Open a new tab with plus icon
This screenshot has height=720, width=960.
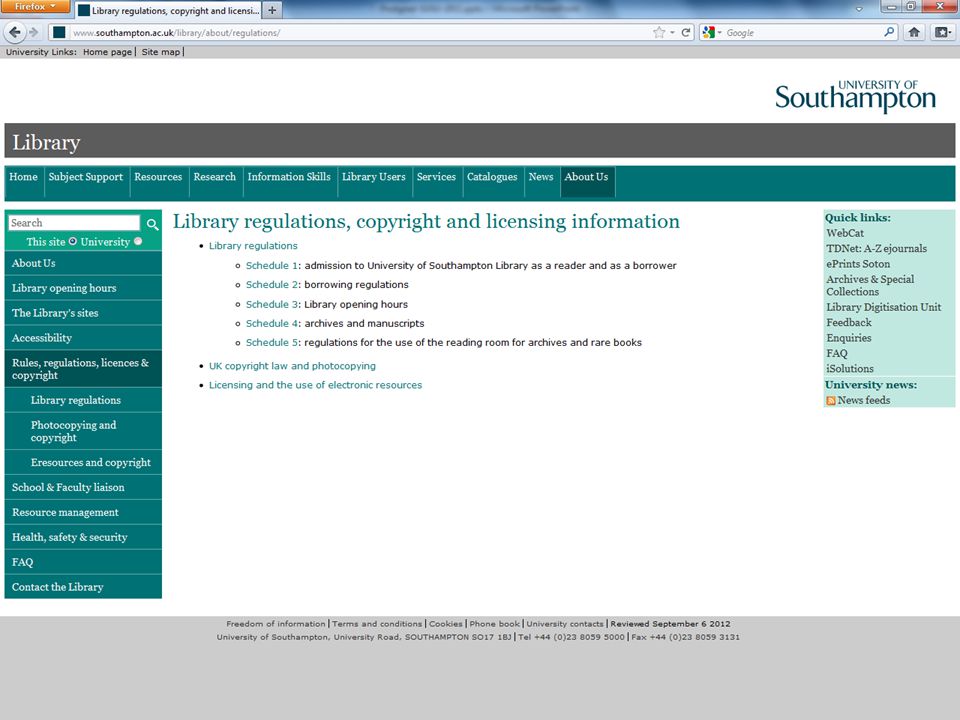[x=272, y=10]
